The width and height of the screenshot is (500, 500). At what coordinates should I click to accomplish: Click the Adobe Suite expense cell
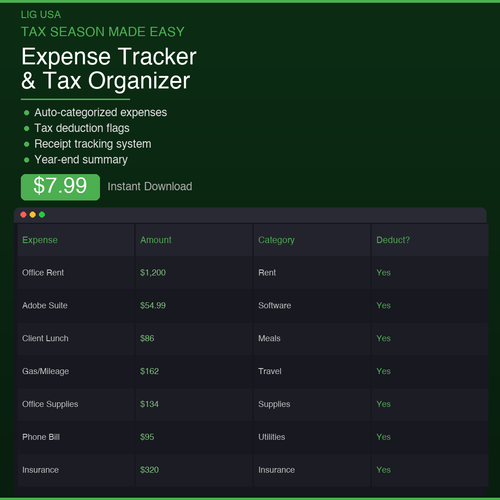76,306
